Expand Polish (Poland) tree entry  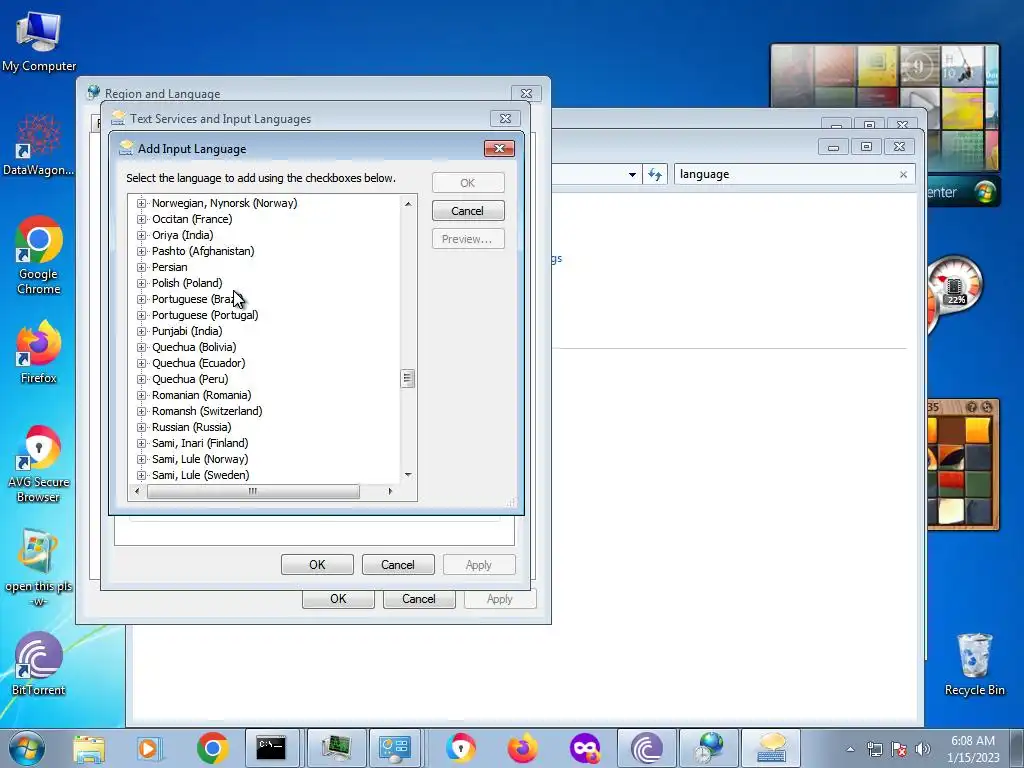(141, 283)
